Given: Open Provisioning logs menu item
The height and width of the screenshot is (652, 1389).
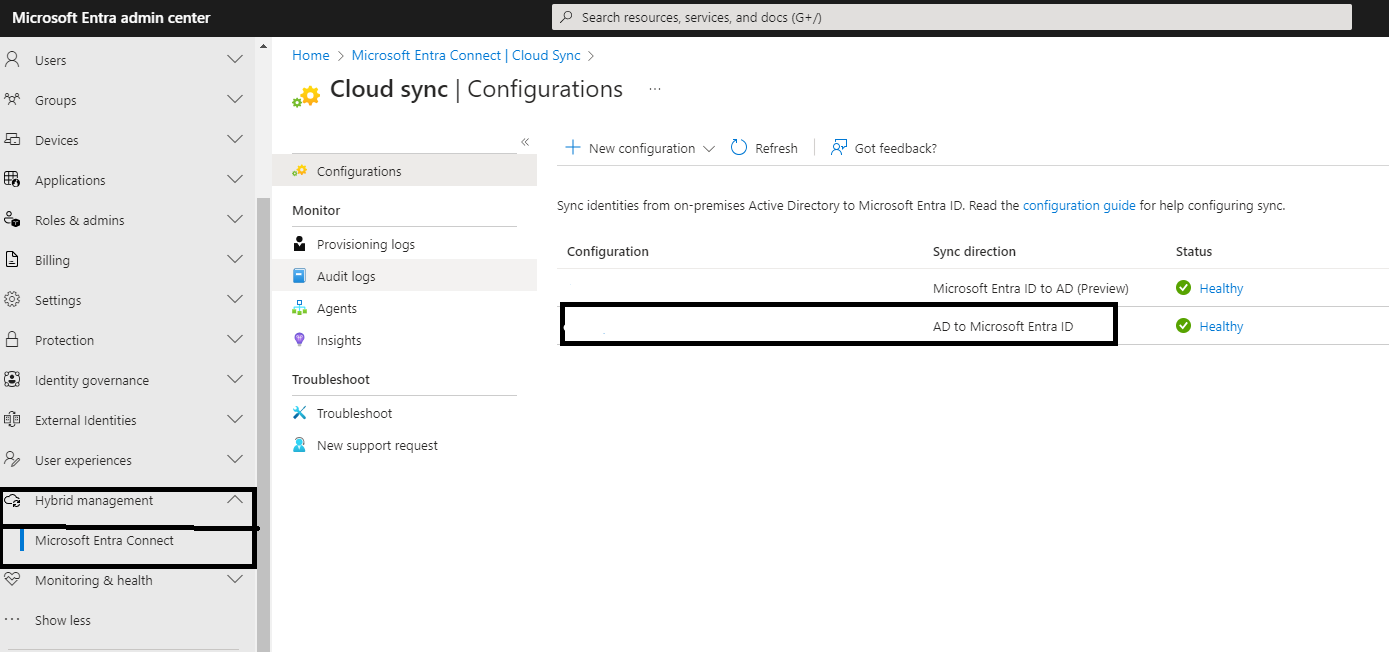Looking at the screenshot, I should [x=404, y=244].
